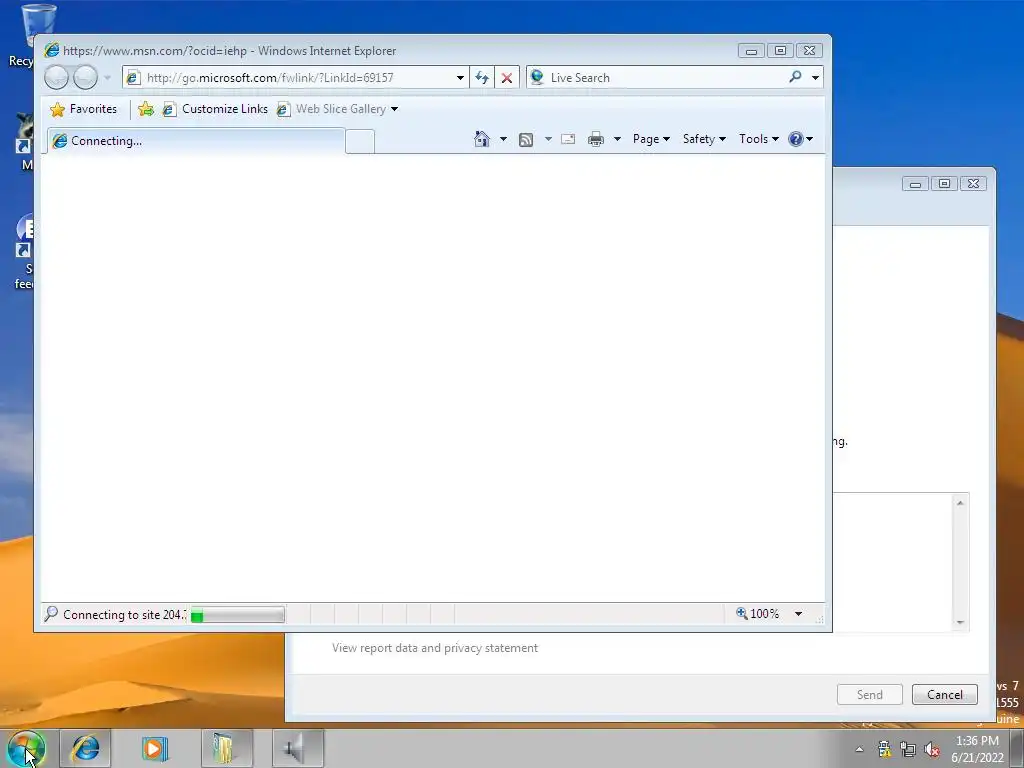Click the Read Mail envelope icon
1024x768 pixels.
tap(568, 139)
